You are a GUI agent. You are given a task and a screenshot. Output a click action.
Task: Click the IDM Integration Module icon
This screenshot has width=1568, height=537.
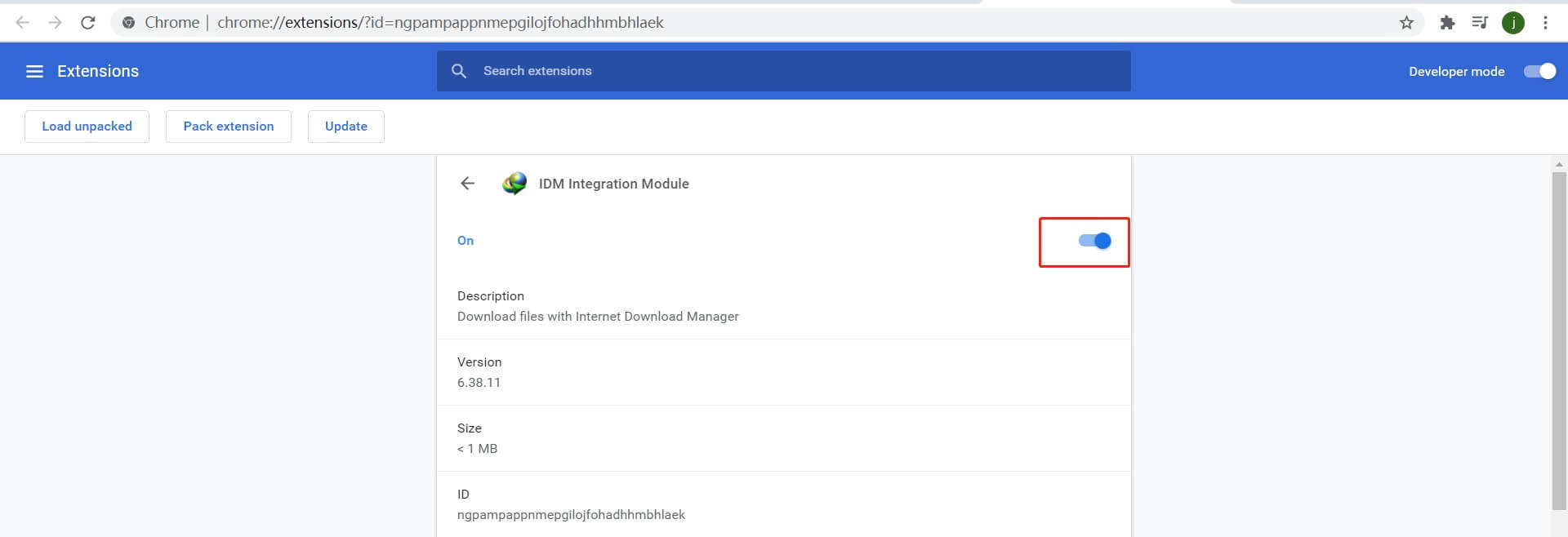tap(514, 184)
